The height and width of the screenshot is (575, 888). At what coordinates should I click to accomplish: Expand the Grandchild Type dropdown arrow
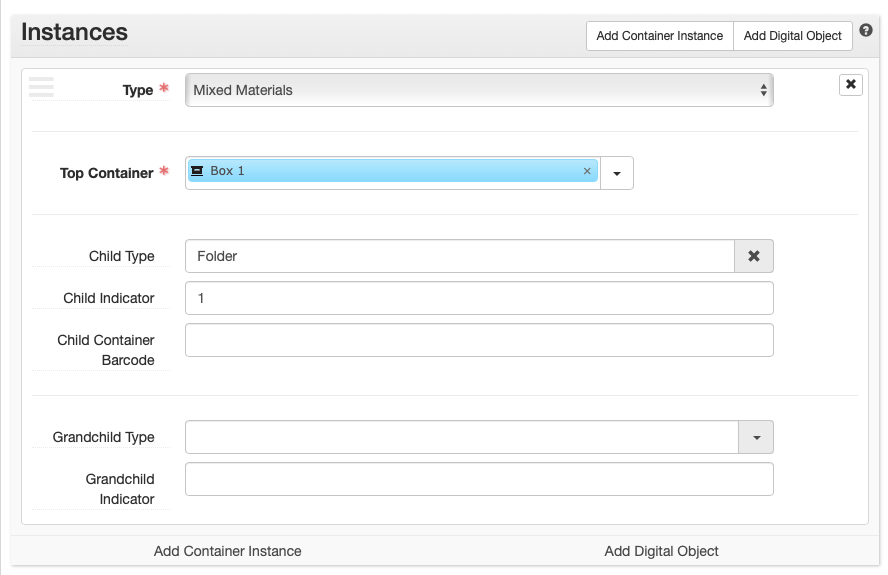pos(755,438)
